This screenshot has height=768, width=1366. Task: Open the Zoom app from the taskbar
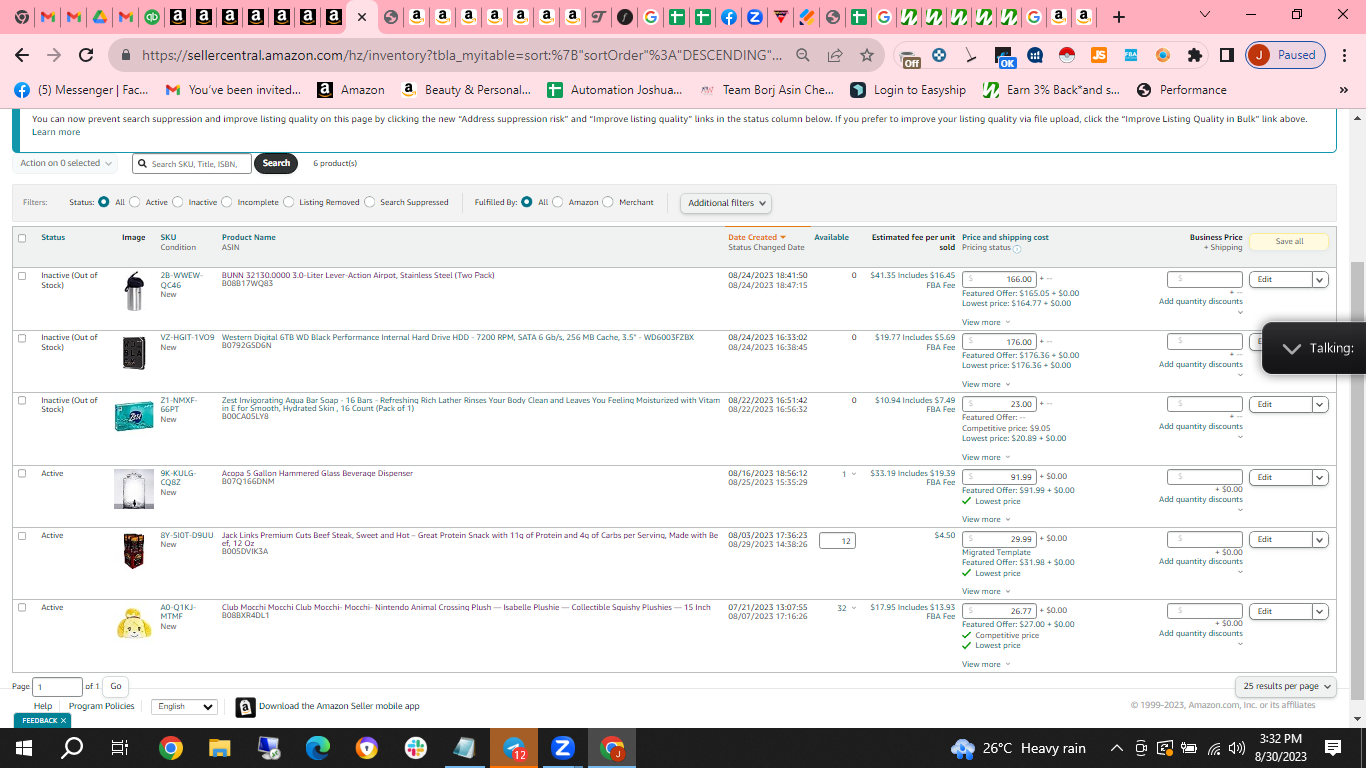pos(563,748)
